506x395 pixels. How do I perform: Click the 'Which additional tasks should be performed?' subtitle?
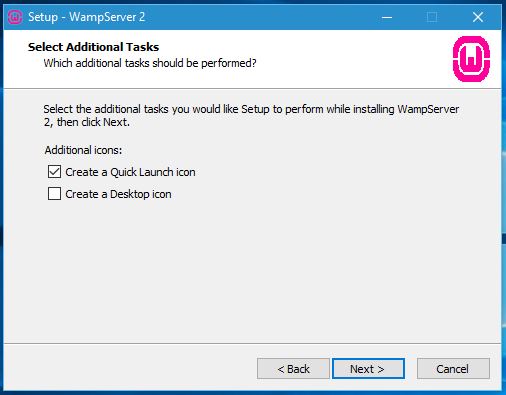click(x=150, y=63)
